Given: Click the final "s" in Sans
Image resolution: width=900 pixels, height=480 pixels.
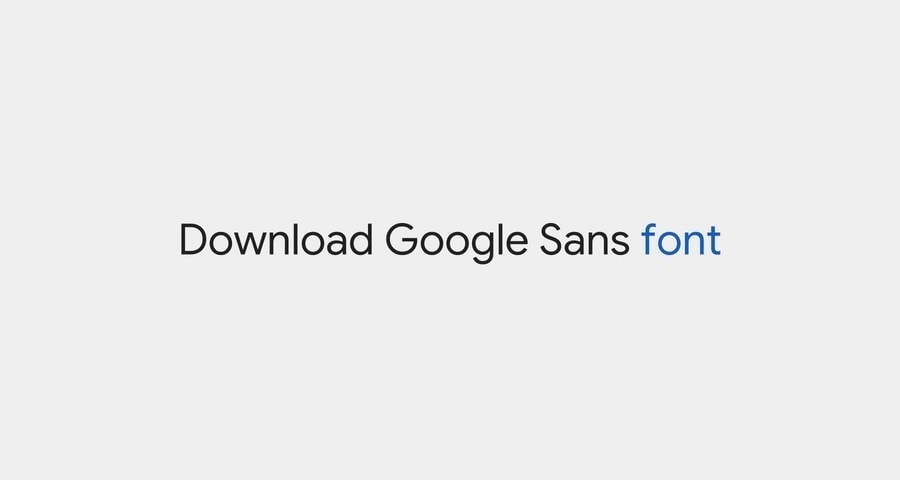Looking at the screenshot, I should point(620,243).
